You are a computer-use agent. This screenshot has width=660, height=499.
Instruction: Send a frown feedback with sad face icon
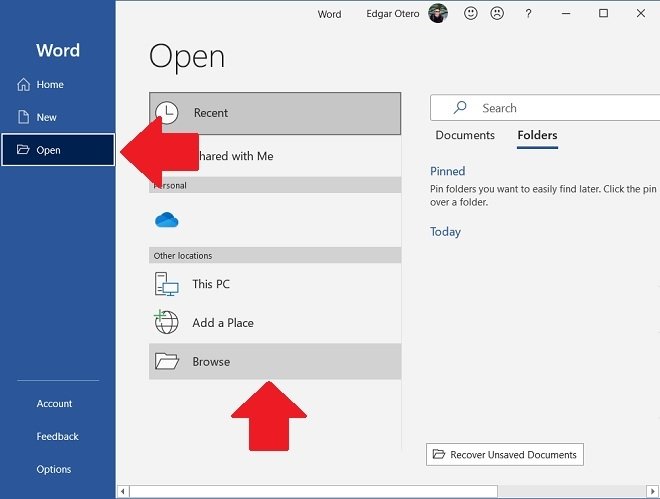(x=497, y=13)
